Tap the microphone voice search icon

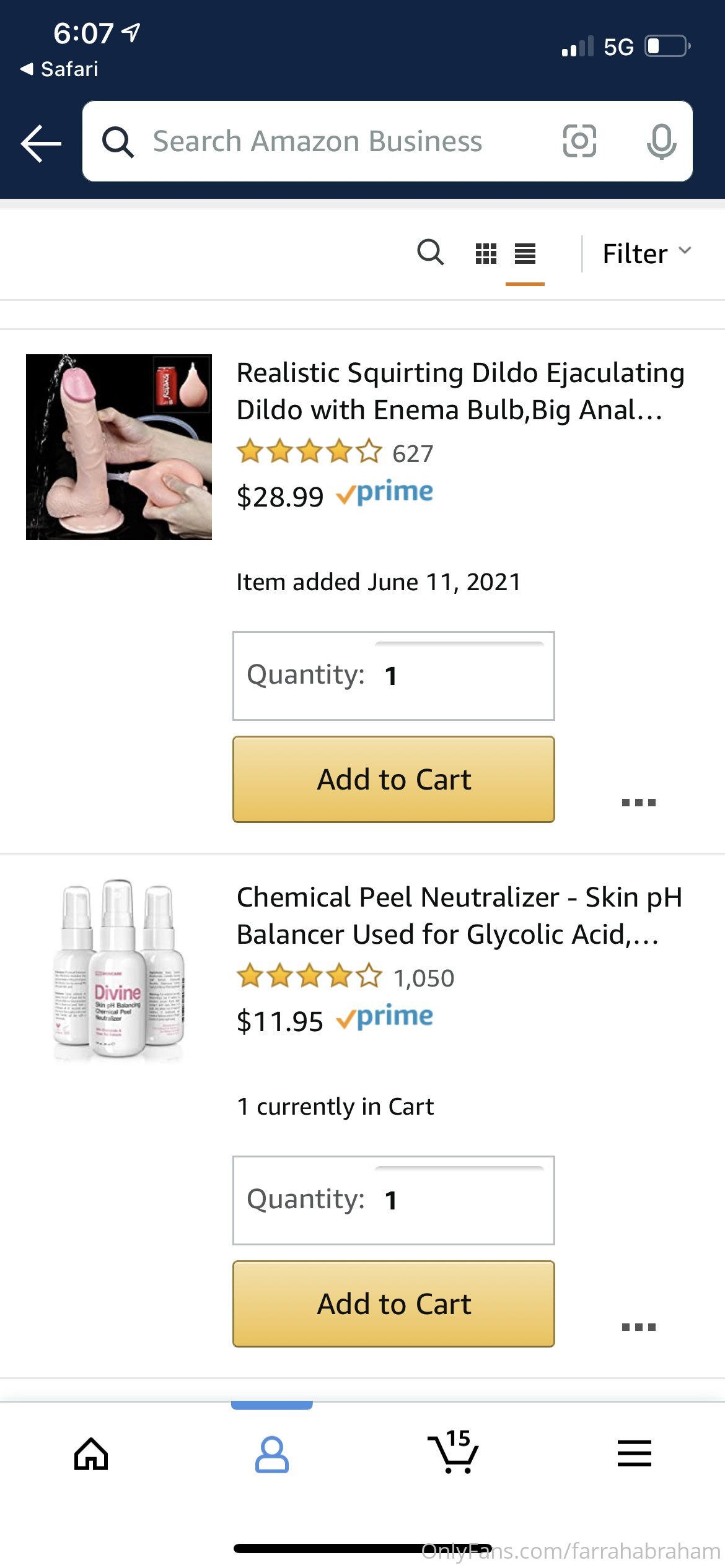(661, 141)
